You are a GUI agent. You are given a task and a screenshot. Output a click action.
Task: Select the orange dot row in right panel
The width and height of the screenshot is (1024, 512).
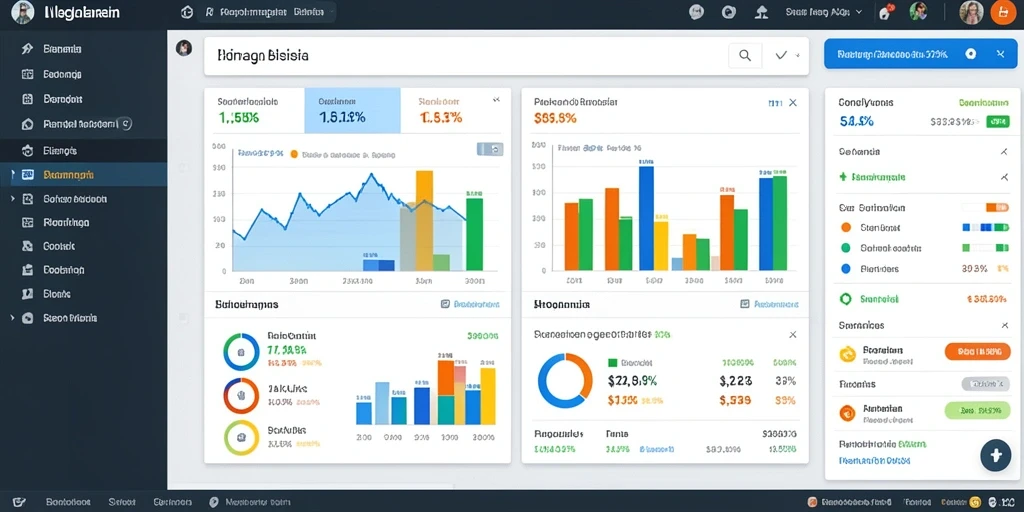tap(924, 227)
